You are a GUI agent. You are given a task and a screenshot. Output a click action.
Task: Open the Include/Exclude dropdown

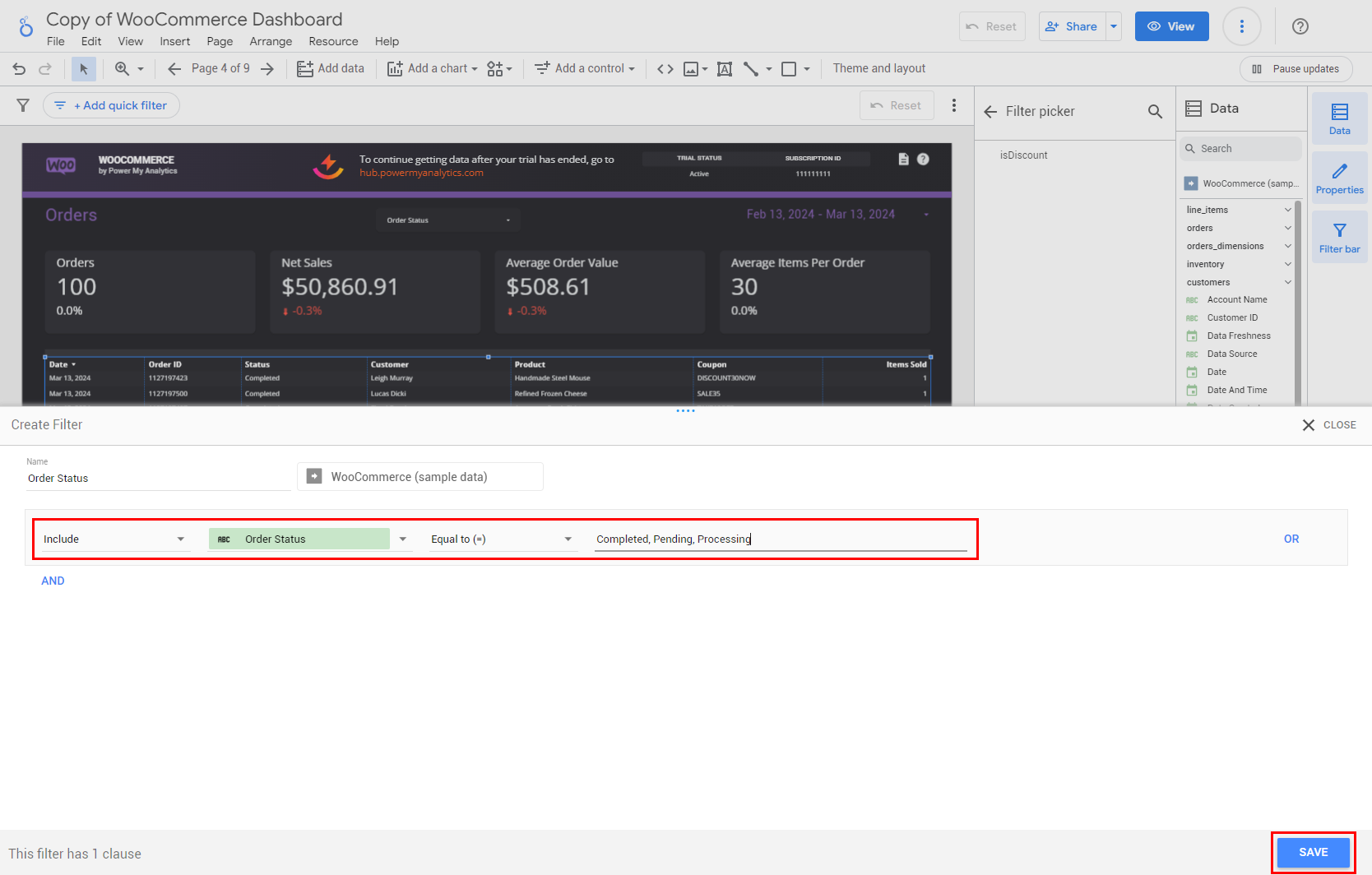(114, 539)
